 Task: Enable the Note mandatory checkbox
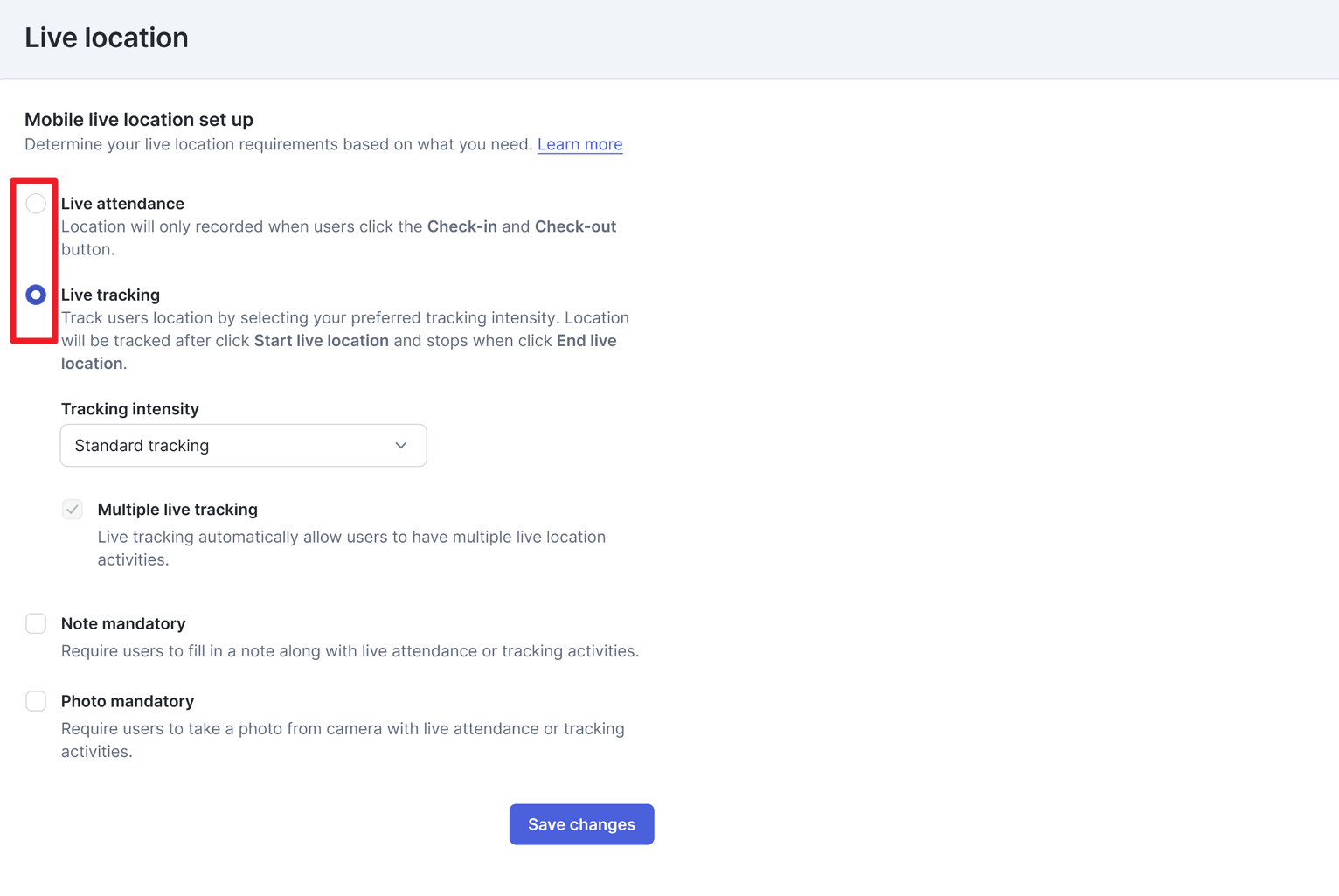pos(36,623)
